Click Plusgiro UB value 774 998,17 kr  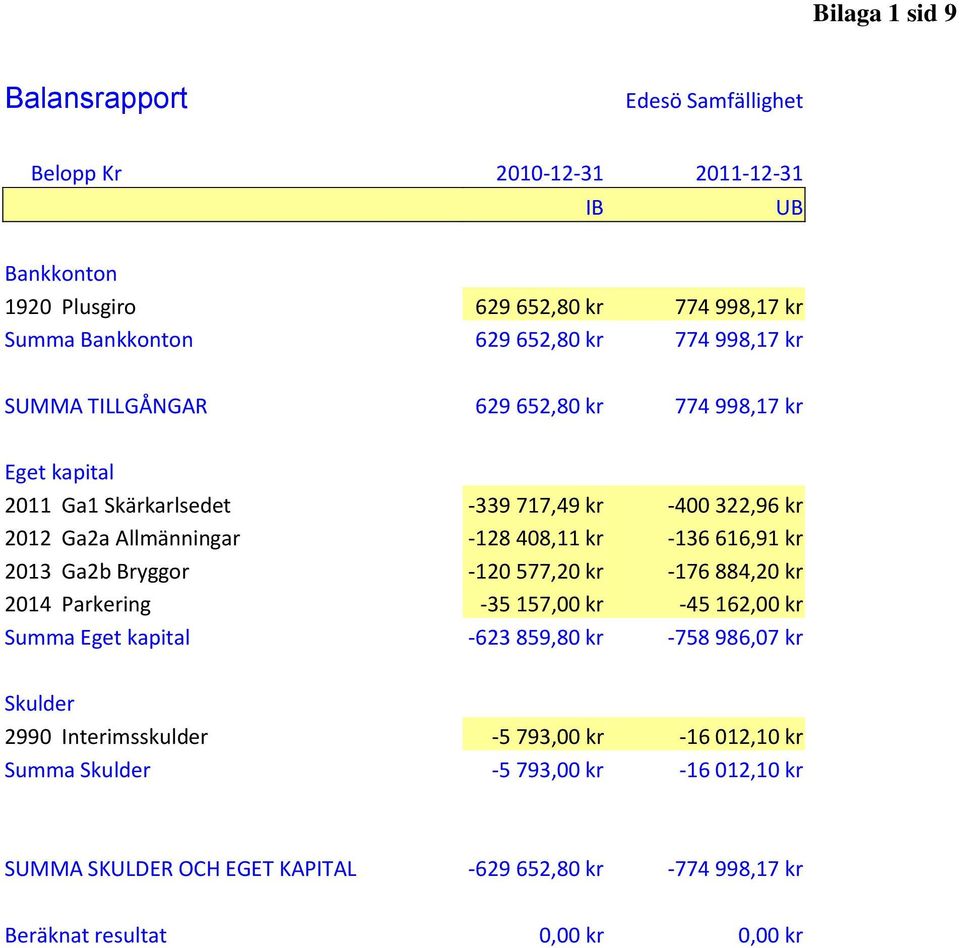tap(738, 307)
